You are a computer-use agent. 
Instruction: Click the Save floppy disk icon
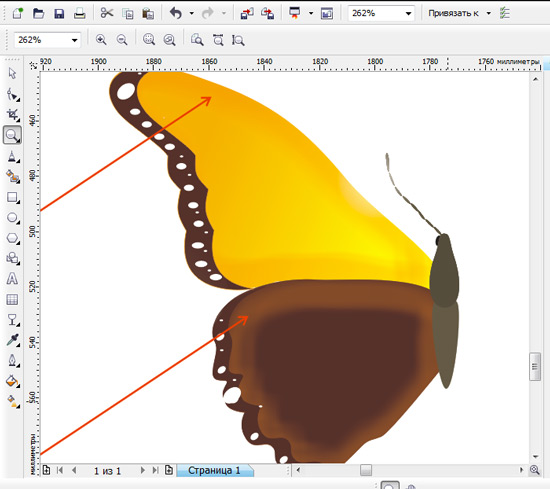pos(59,13)
